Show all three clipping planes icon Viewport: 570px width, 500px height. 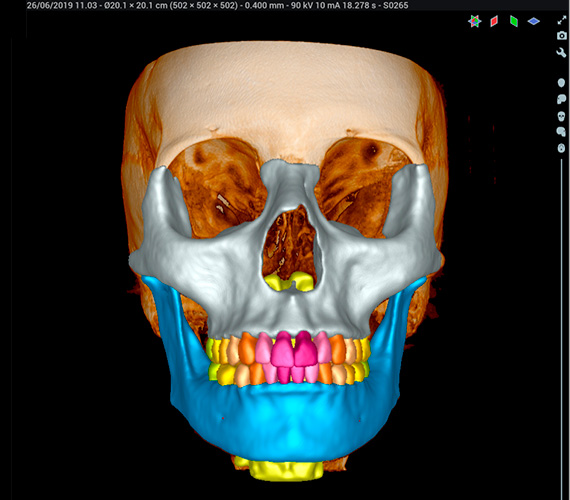pyautogui.click(x=474, y=21)
